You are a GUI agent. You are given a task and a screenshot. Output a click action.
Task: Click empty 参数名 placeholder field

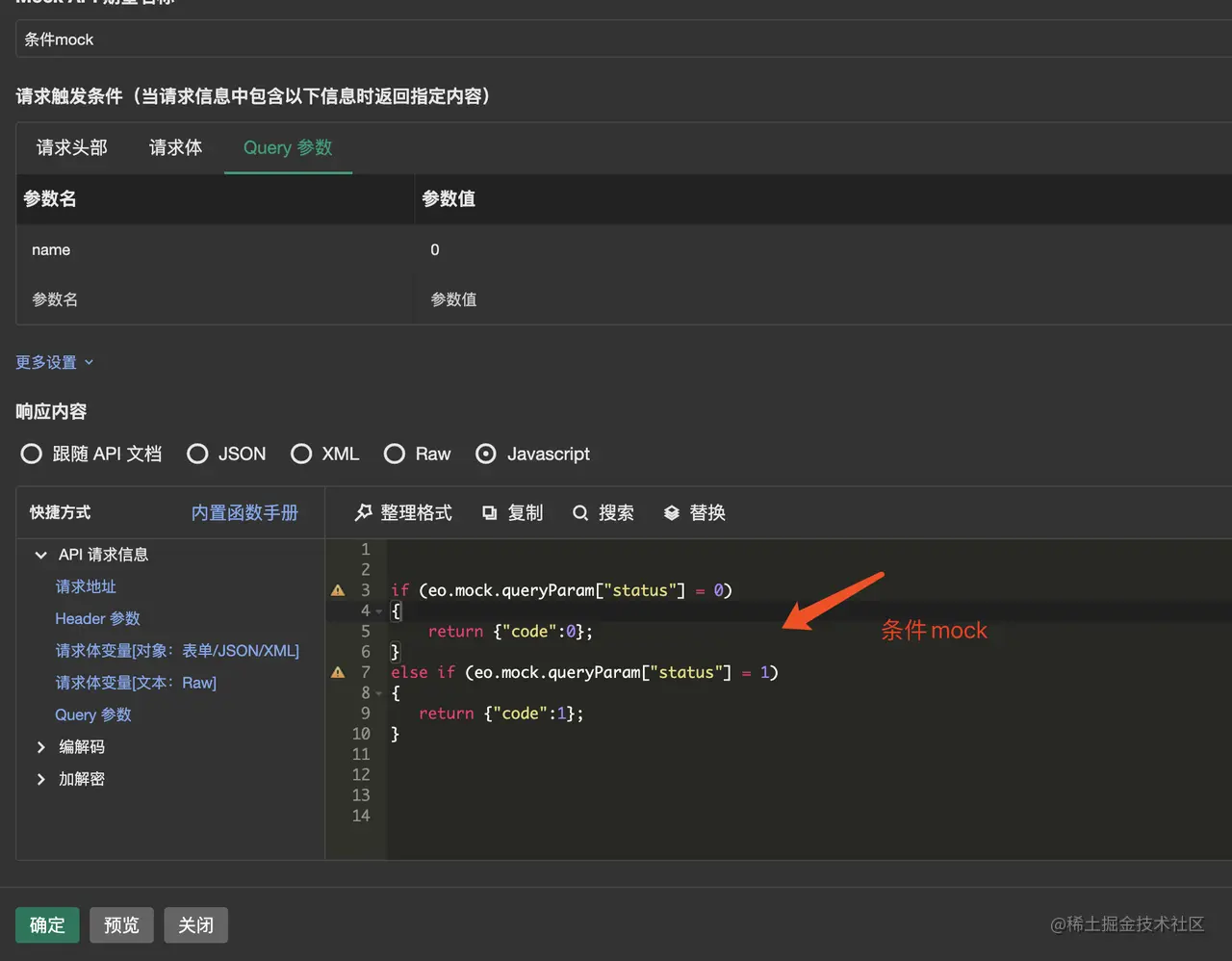click(x=216, y=299)
